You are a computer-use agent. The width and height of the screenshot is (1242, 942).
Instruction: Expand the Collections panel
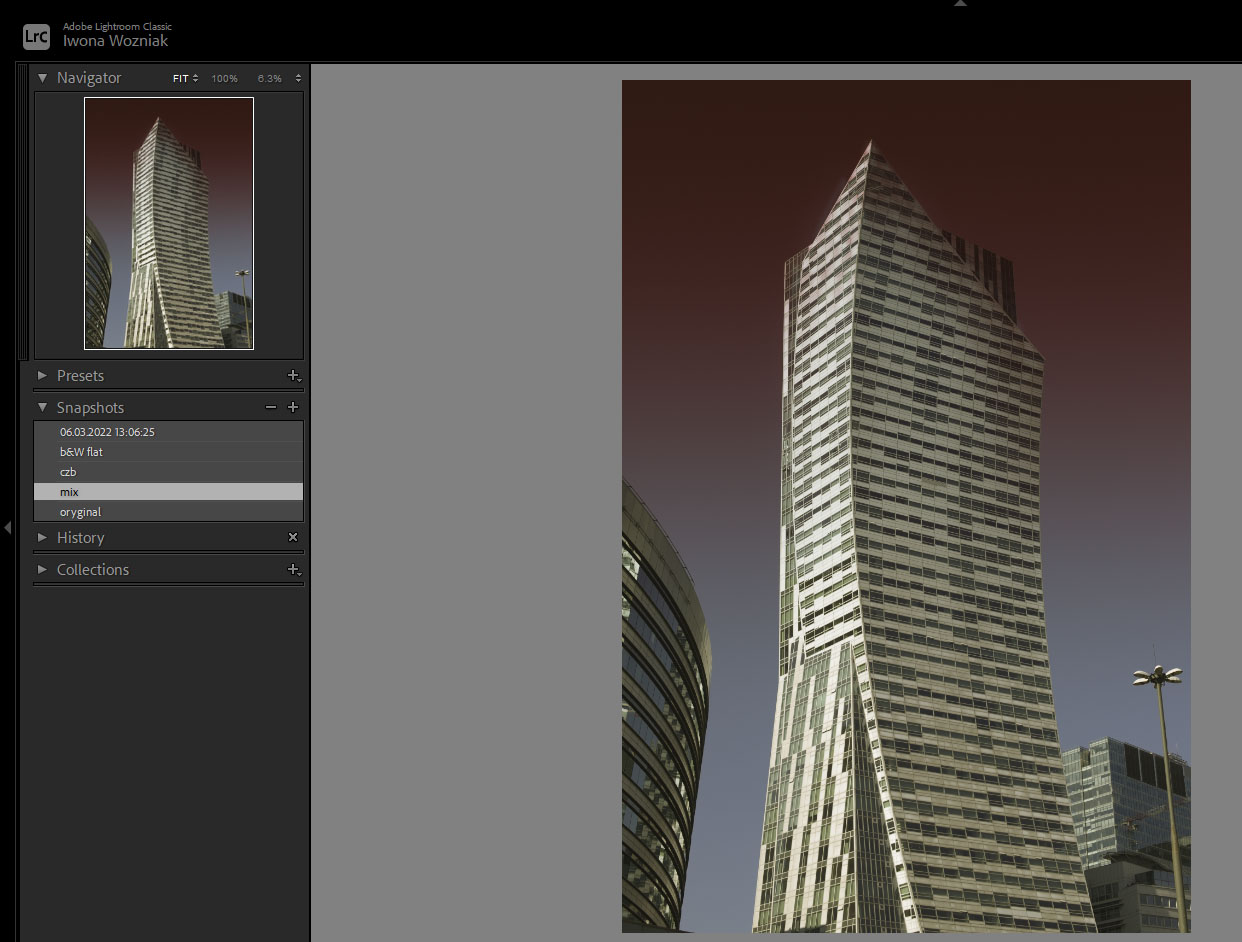pos(43,570)
